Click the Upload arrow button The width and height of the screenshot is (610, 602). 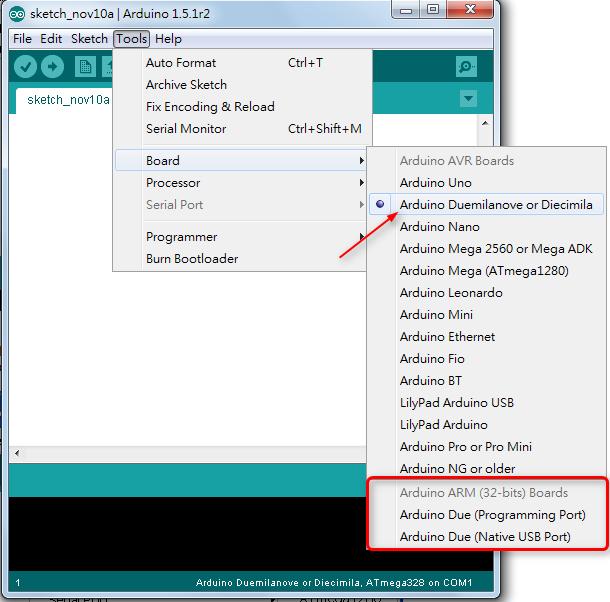[x=53, y=67]
